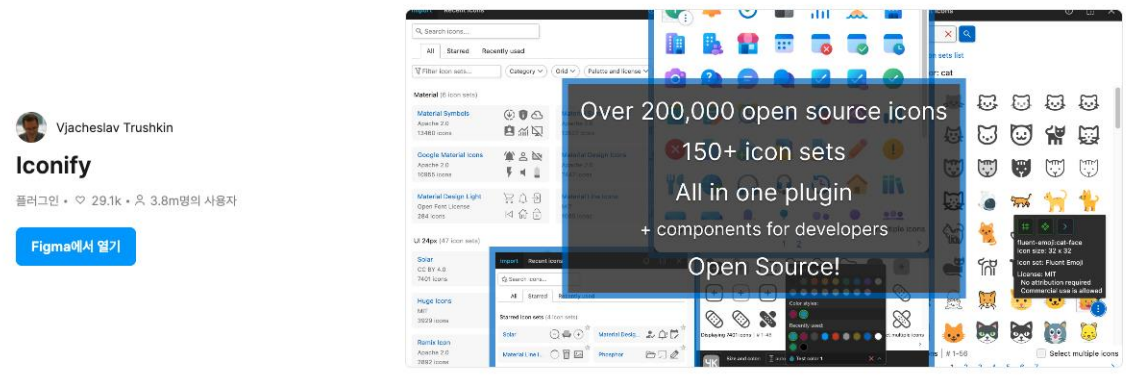
Task: Select the Iconify plugin title text
Action: pyautogui.click(x=54, y=166)
